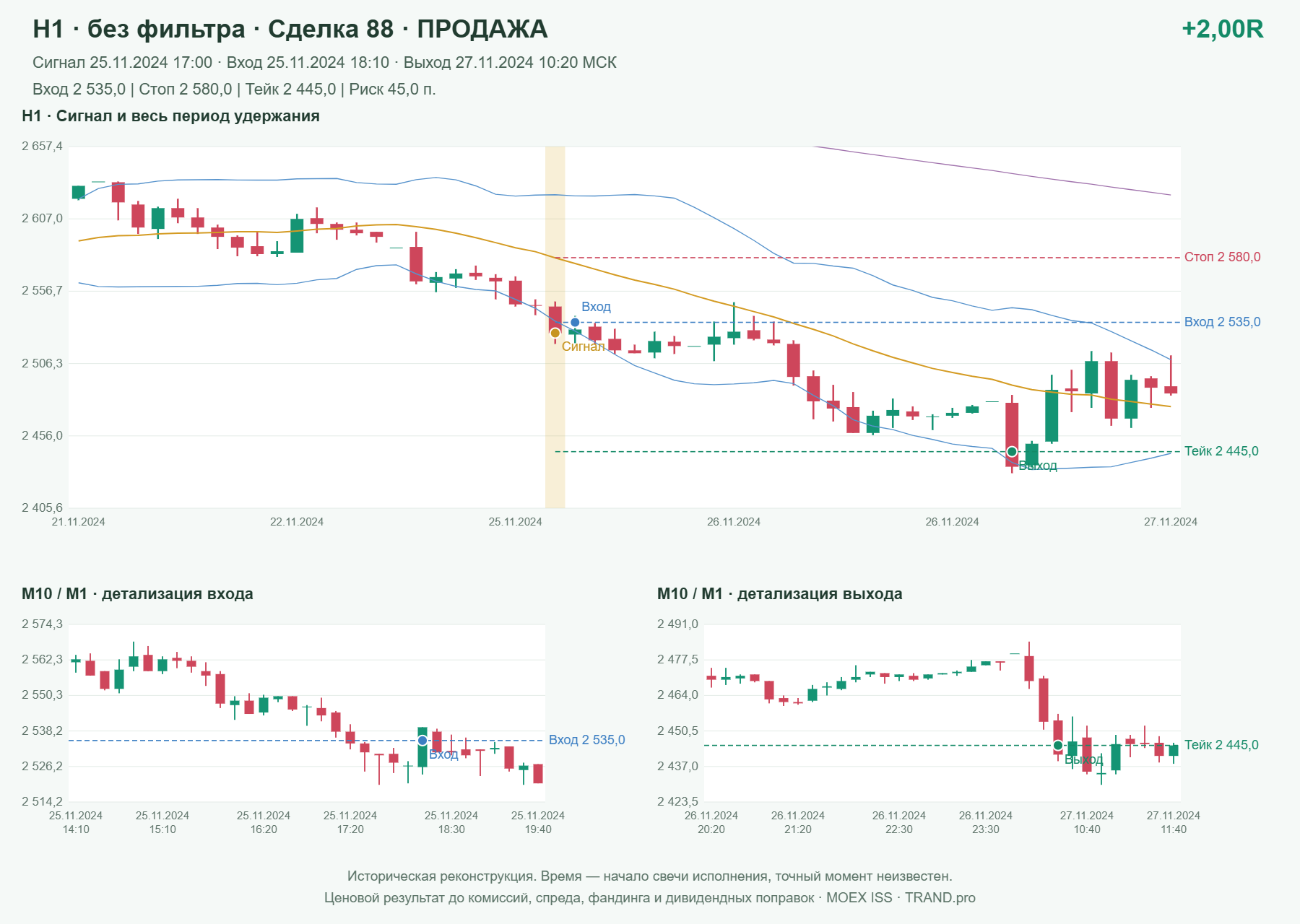Click the '2 574,3' axis label in the entry chart
Screen dimensions: 1300x924
tap(42, 624)
